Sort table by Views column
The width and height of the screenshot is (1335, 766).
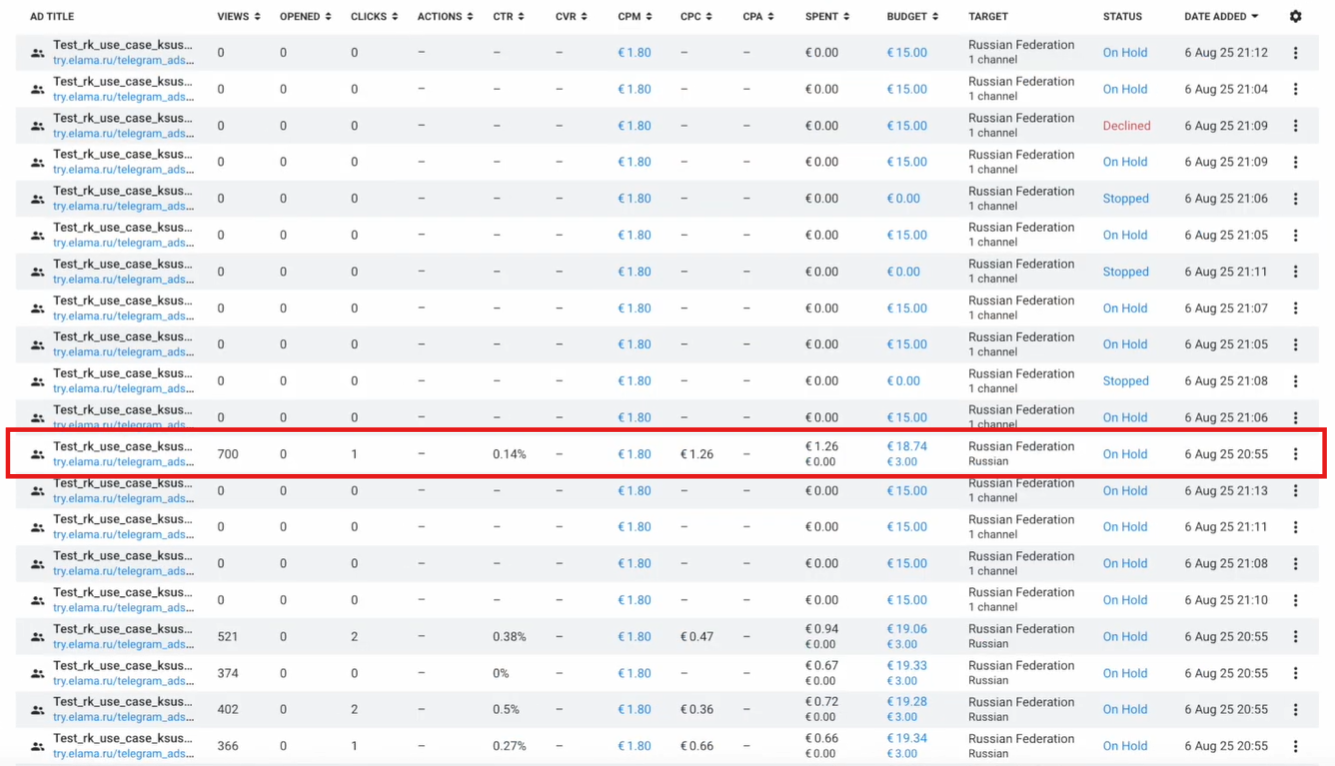[238, 17]
